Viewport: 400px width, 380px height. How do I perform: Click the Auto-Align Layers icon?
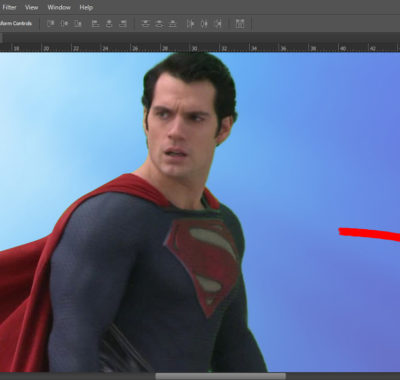coord(240,24)
